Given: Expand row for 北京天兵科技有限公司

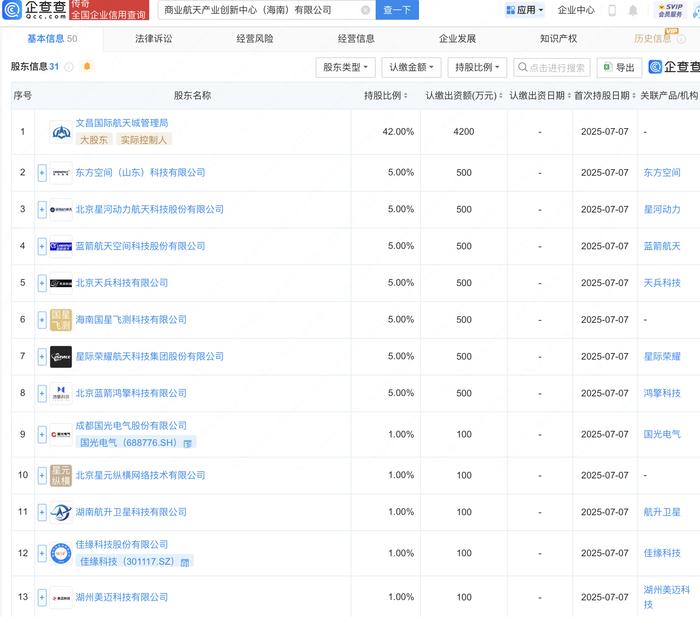Looking at the screenshot, I should tap(42, 283).
